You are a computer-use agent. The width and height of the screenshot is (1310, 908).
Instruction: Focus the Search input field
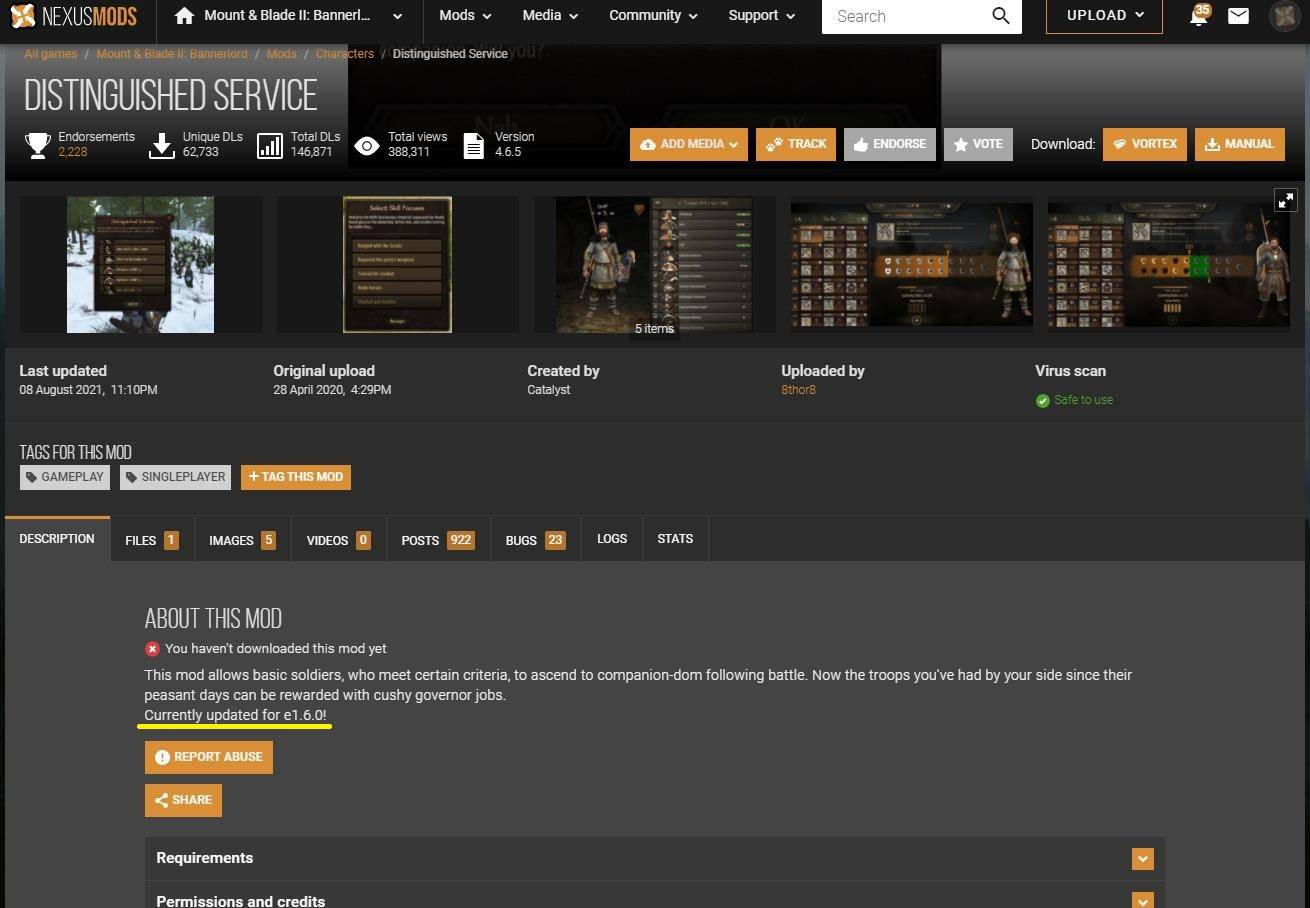[x=904, y=16]
